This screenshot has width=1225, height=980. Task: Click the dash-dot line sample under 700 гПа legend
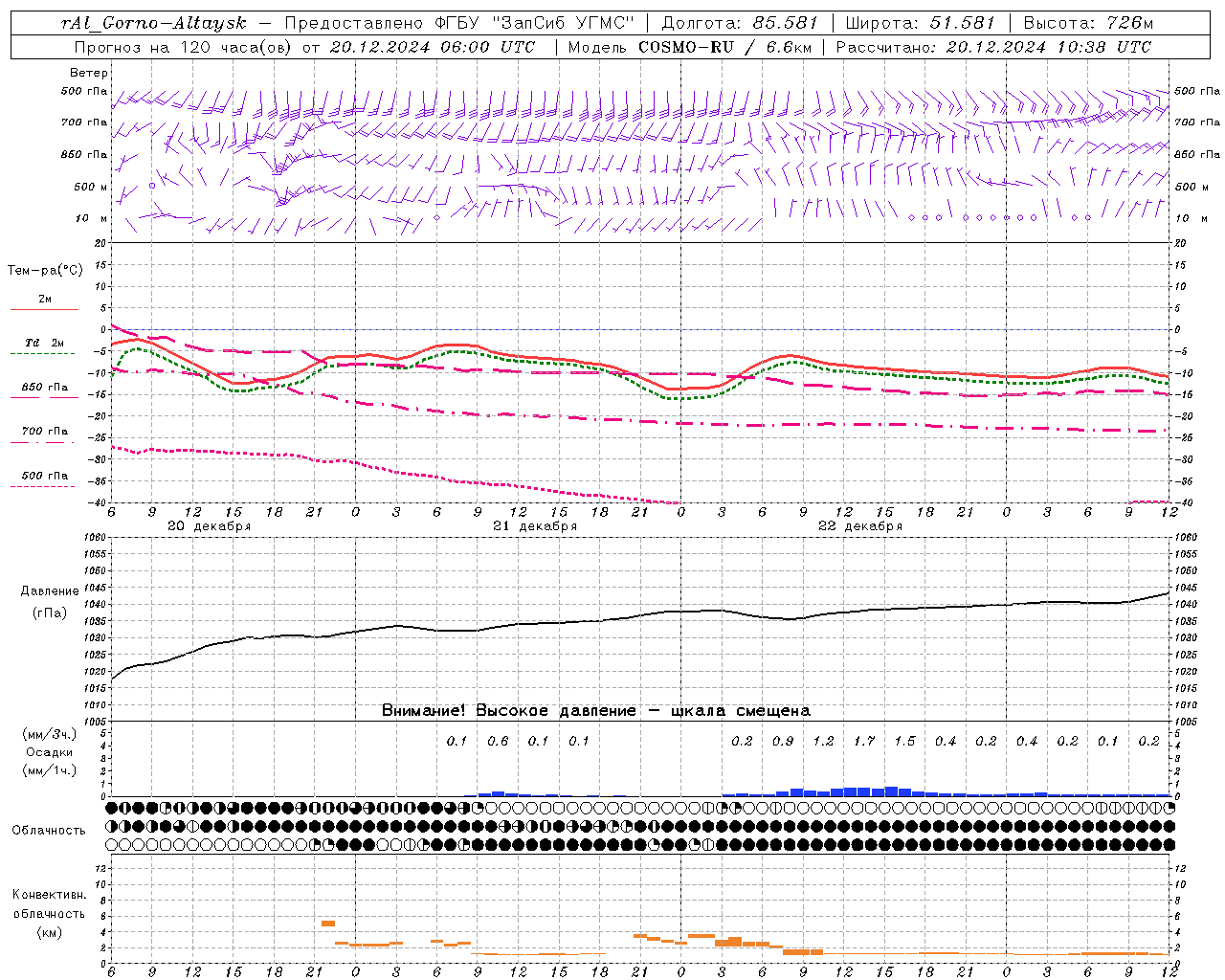(x=42, y=442)
